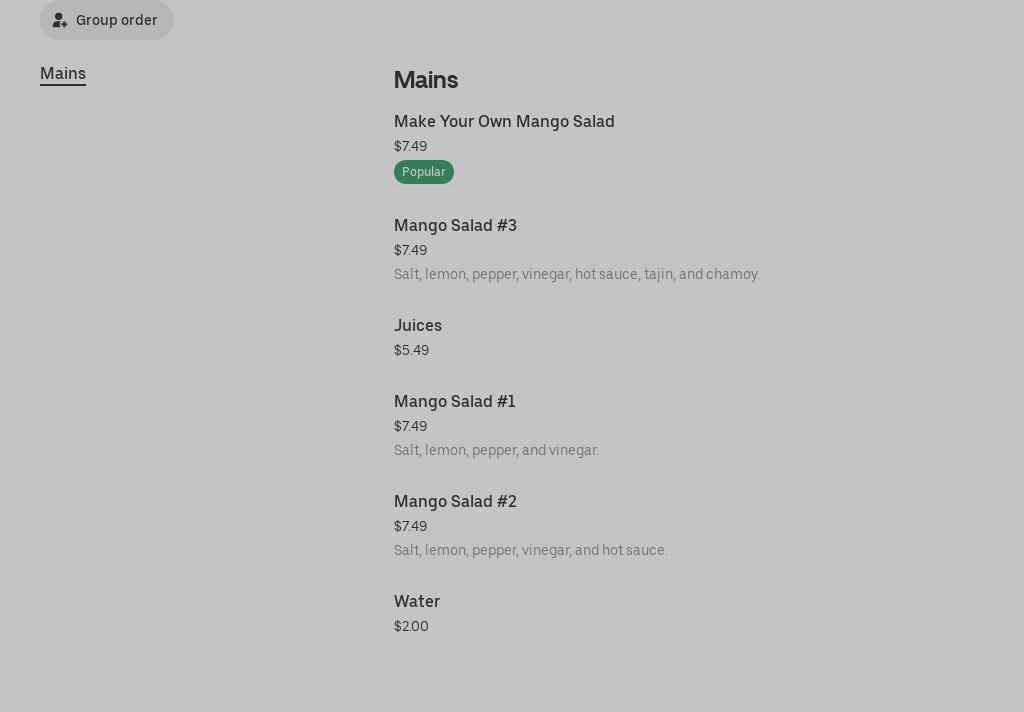Image resolution: width=1024 pixels, height=712 pixels.
Task: Click the Water menu item
Action: pyautogui.click(x=417, y=601)
